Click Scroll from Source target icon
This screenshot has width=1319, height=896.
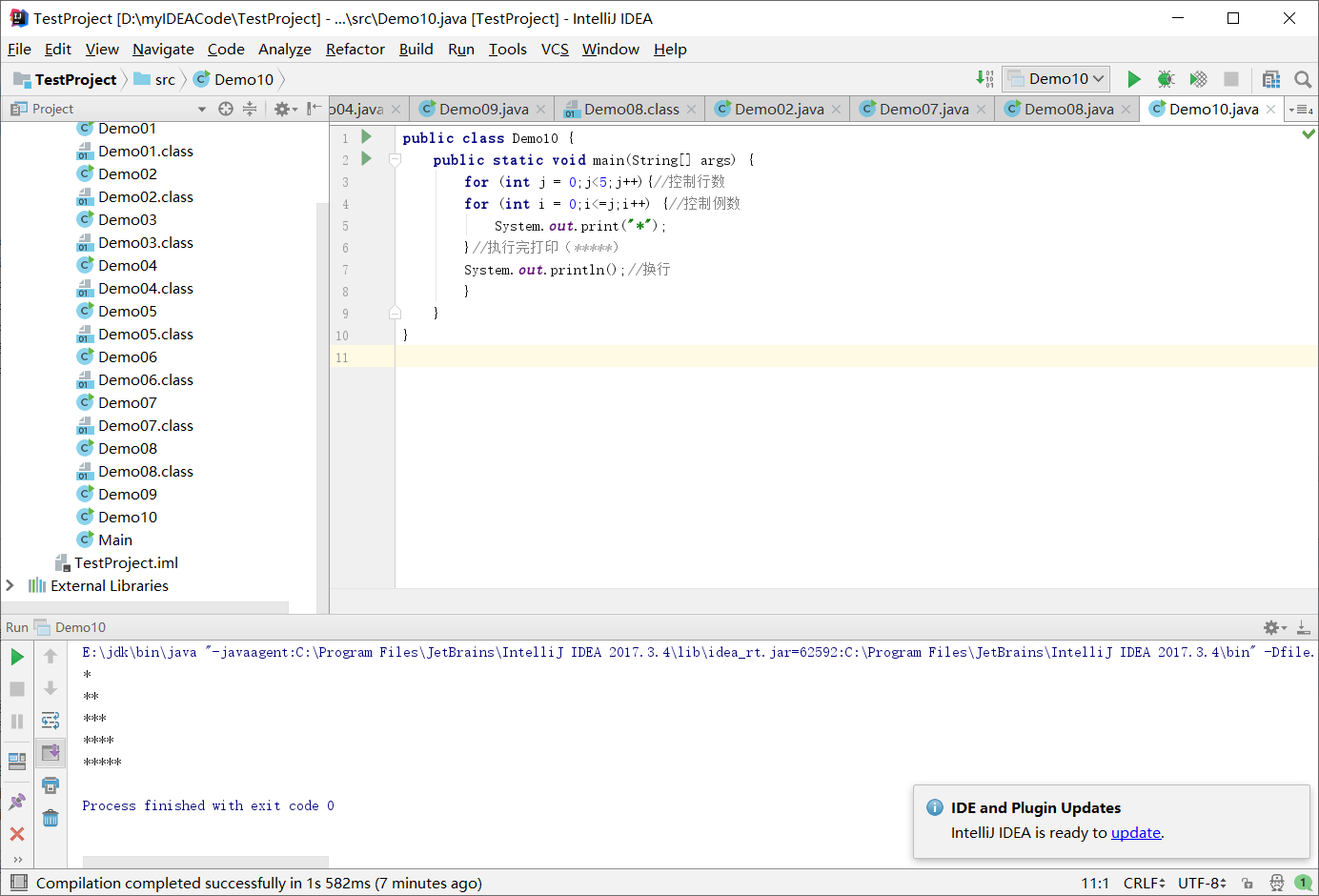tap(226, 109)
